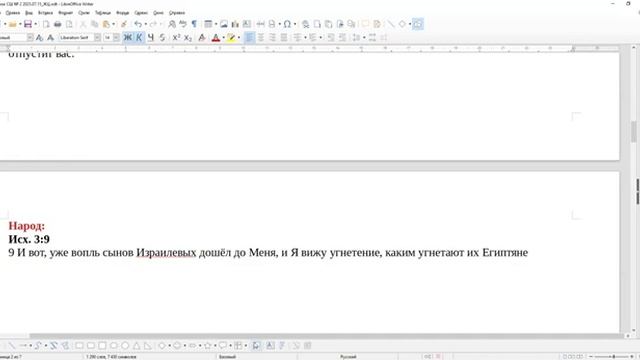Cut selection with the scissors icon
The width and height of the screenshot is (640, 360).
83,24
